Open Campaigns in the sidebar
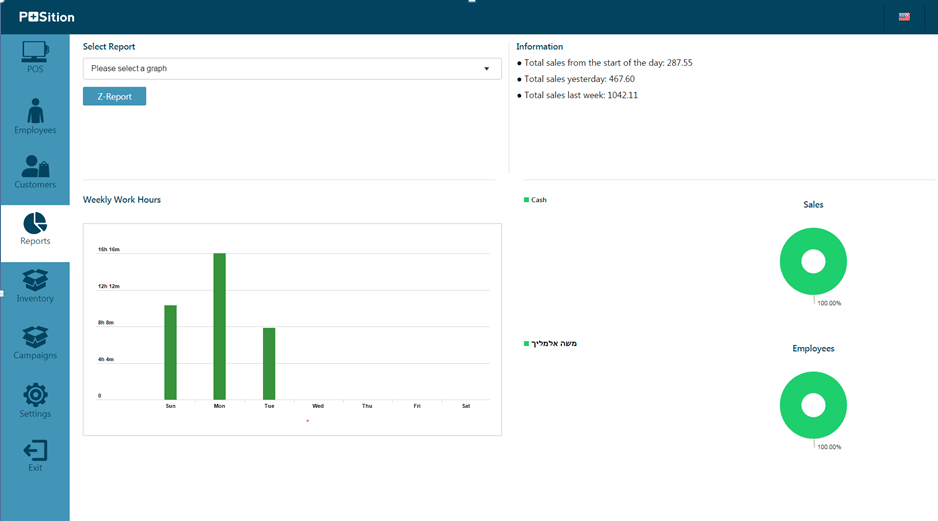 (35, 339)
